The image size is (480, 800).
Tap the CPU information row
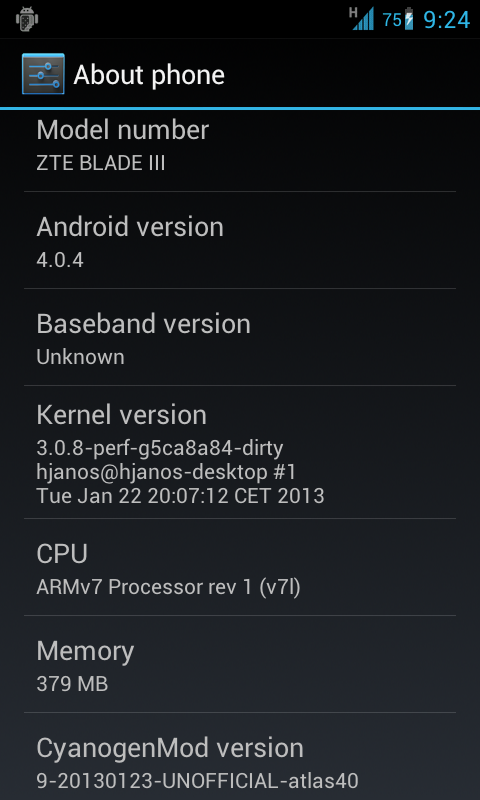240,567
